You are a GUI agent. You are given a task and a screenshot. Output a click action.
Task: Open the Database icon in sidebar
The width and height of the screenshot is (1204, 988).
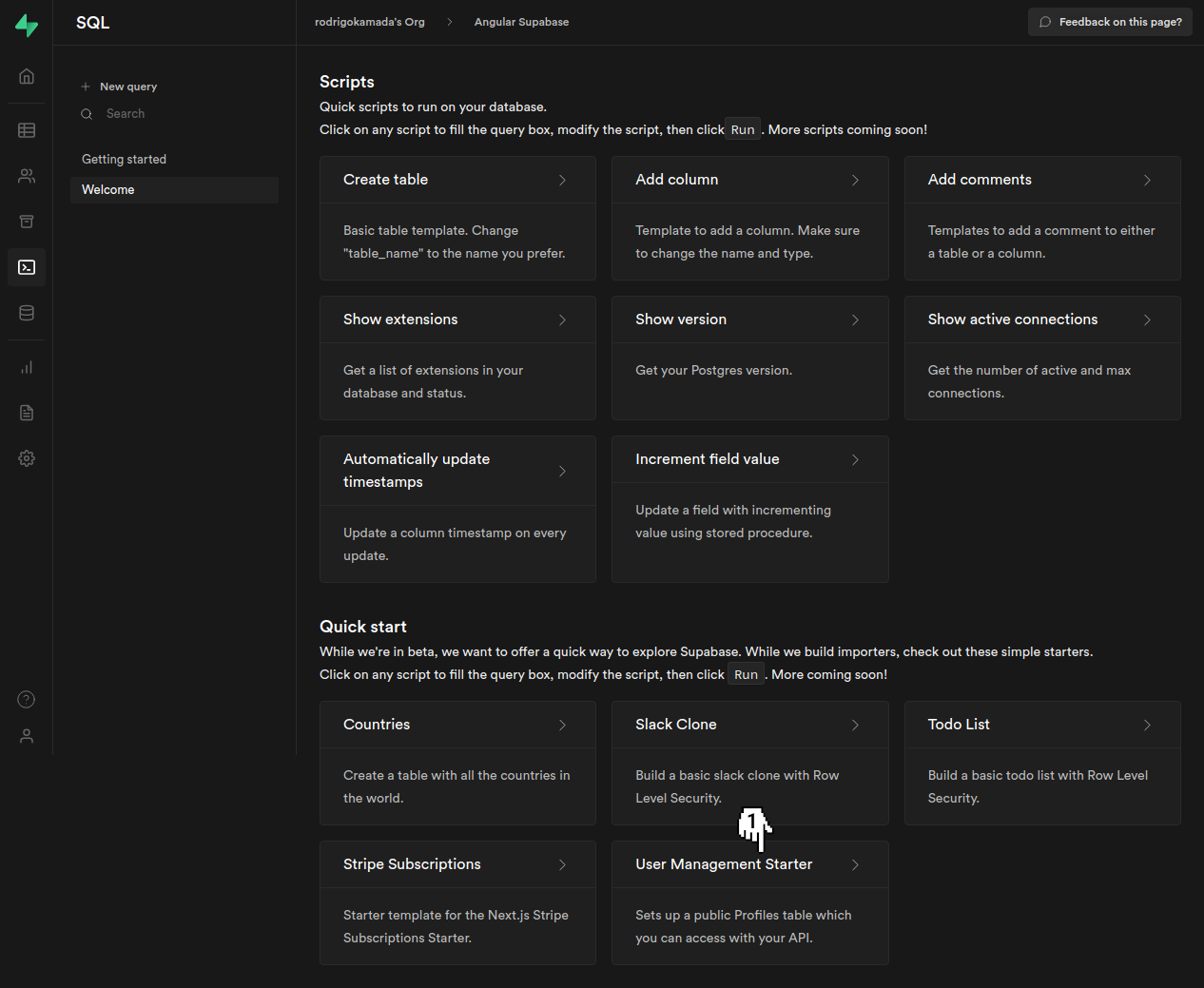(x=27, y=313)
